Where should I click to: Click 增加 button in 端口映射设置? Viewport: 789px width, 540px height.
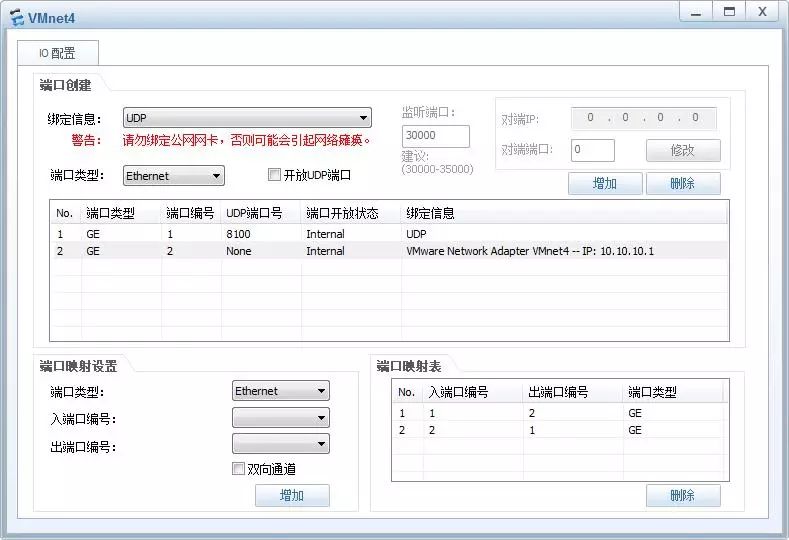pyautogui.click(x=292, y=495)
